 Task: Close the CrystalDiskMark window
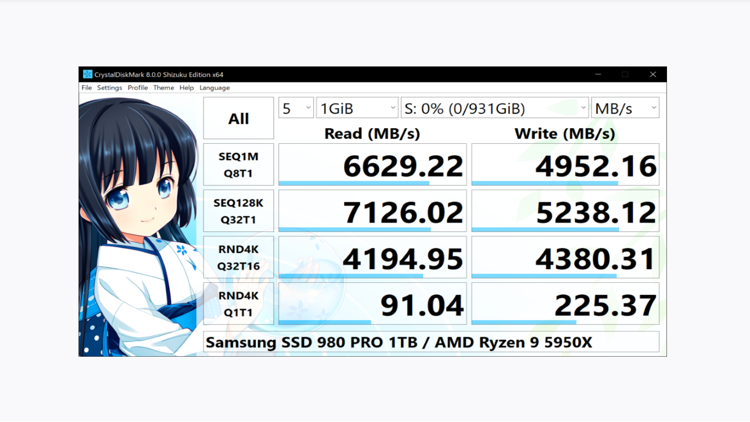tap(653, 74)
